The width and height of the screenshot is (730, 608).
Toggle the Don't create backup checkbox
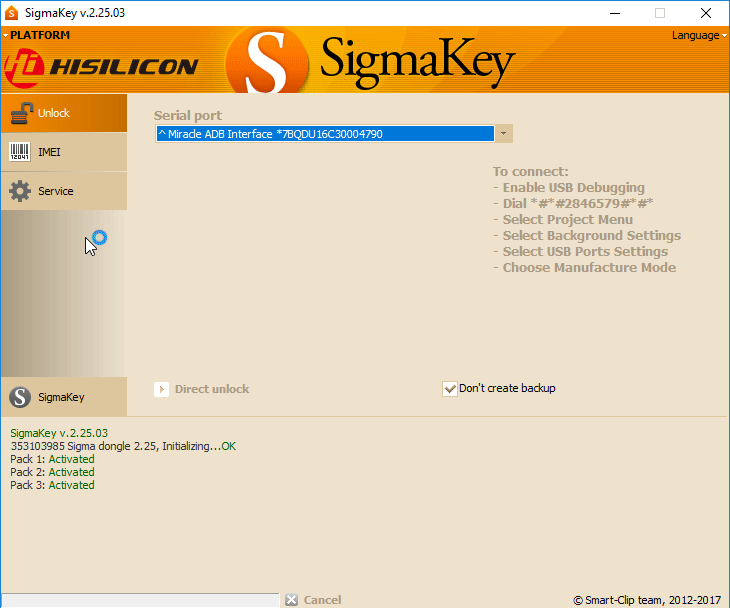[450, 389]
